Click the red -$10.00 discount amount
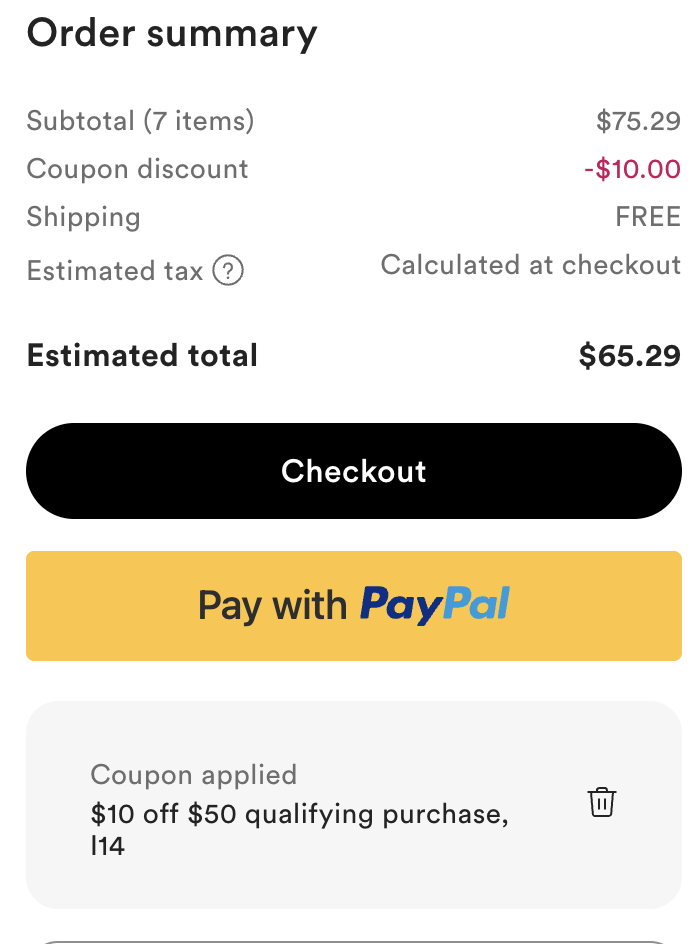The width and height of the screenshot is (694, 944). pyautogui.click(x=632, y=169)
